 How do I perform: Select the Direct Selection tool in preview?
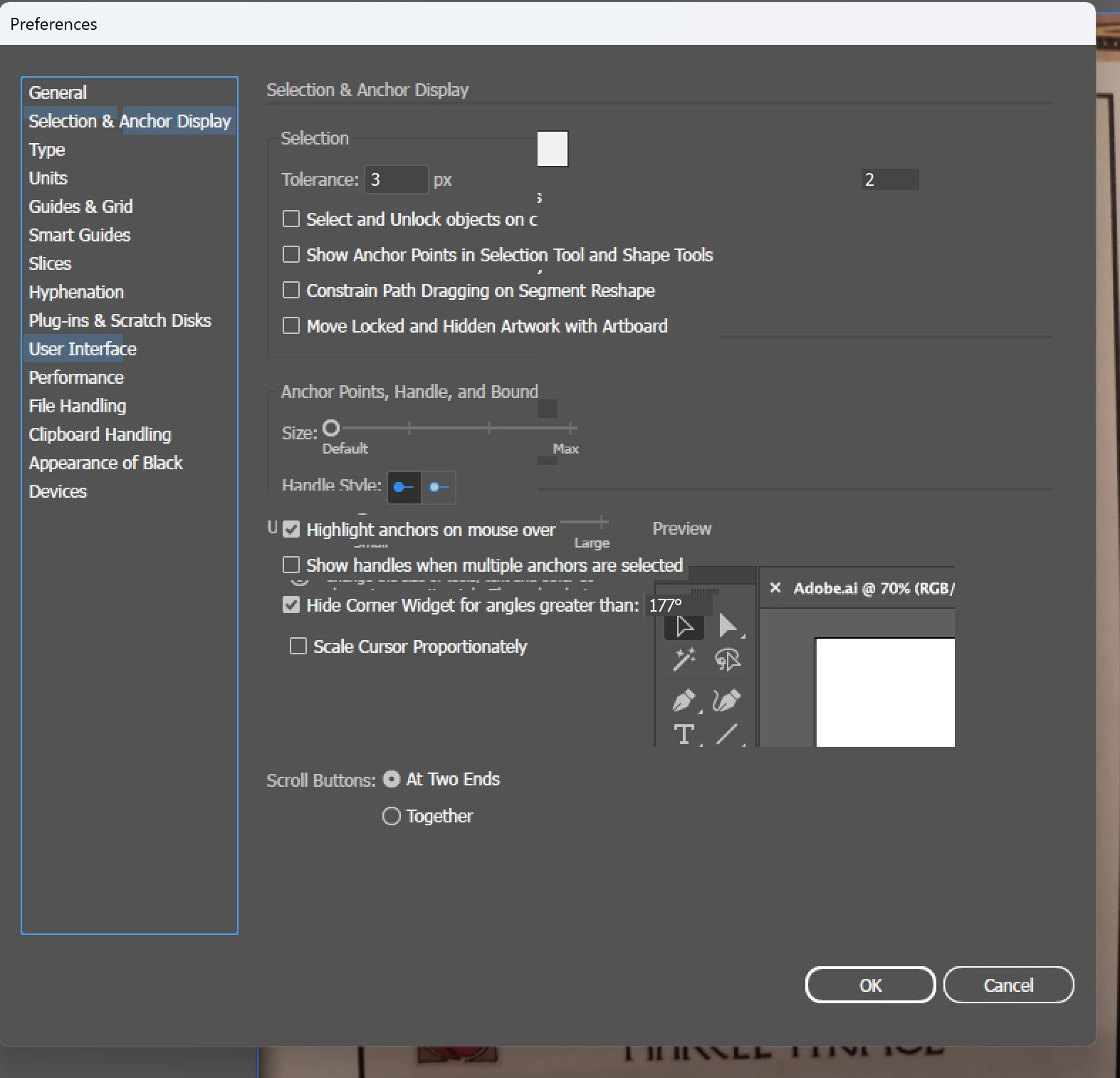coord(727,626)
